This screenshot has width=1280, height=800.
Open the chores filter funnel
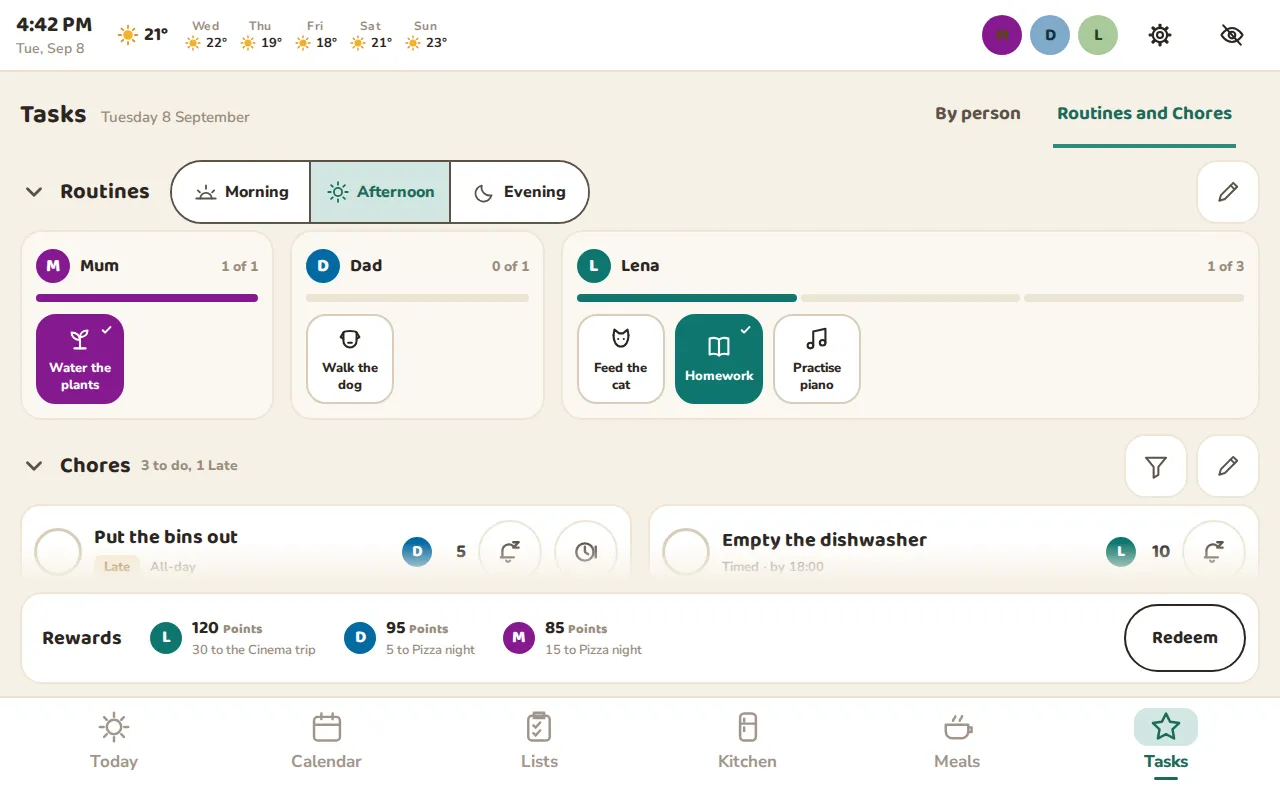1156,466
